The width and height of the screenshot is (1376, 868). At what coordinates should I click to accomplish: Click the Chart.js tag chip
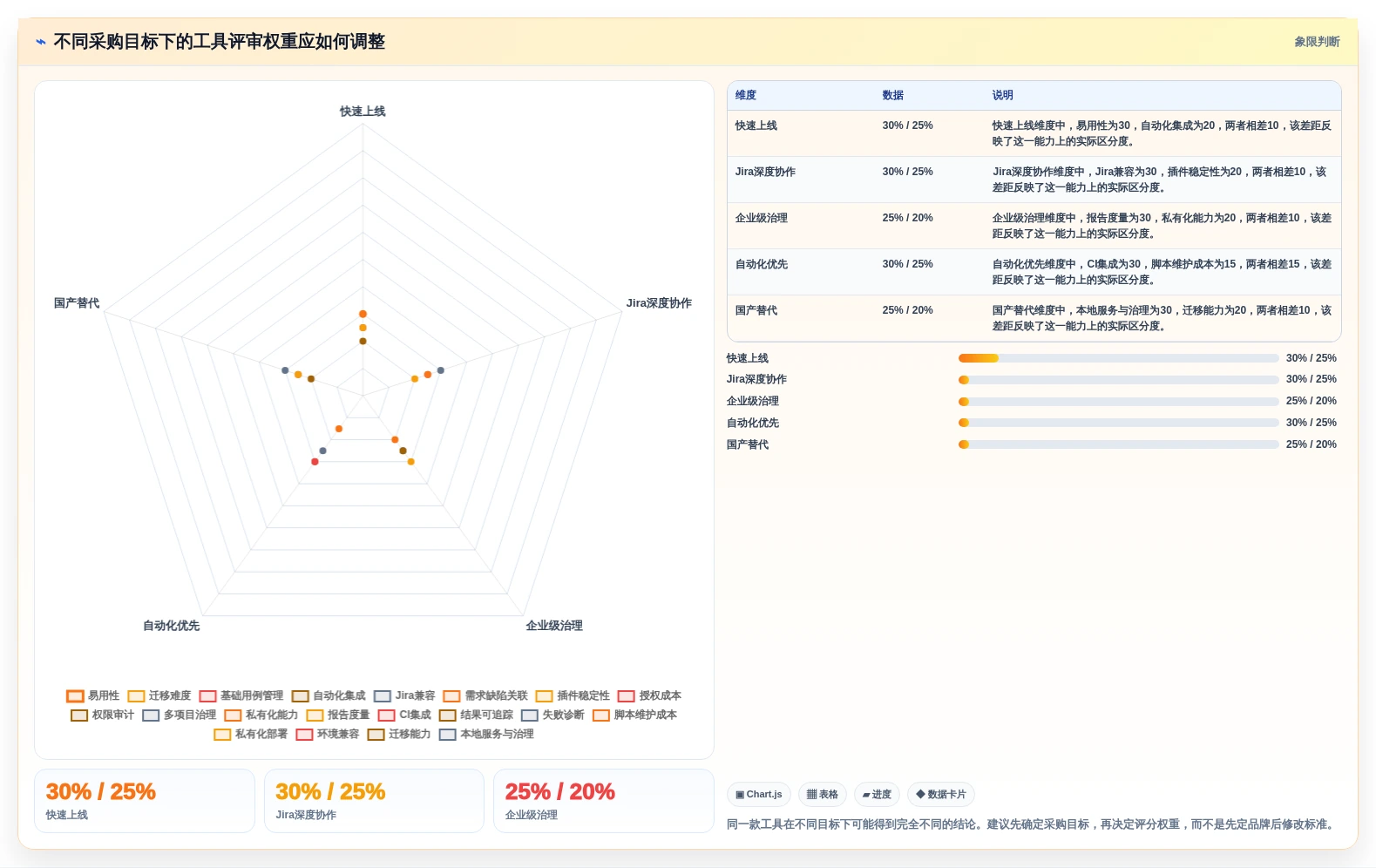tap(758, 794)
